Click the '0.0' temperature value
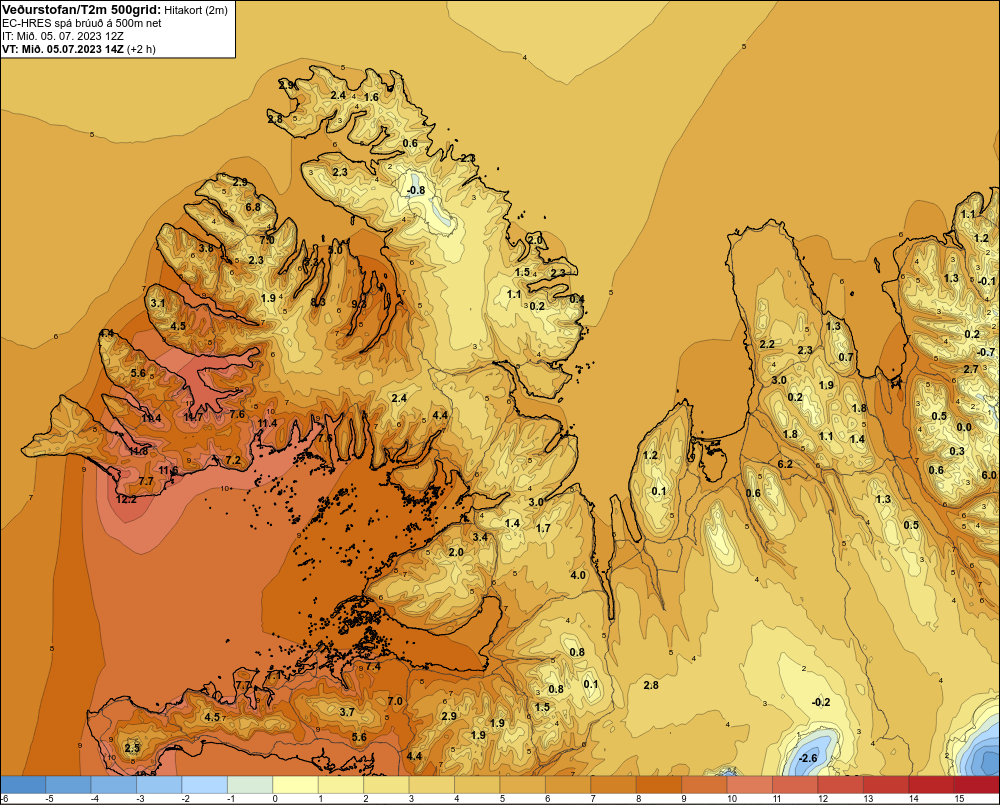This screenshot has width=1000, height=805. [x=964, y=427]
